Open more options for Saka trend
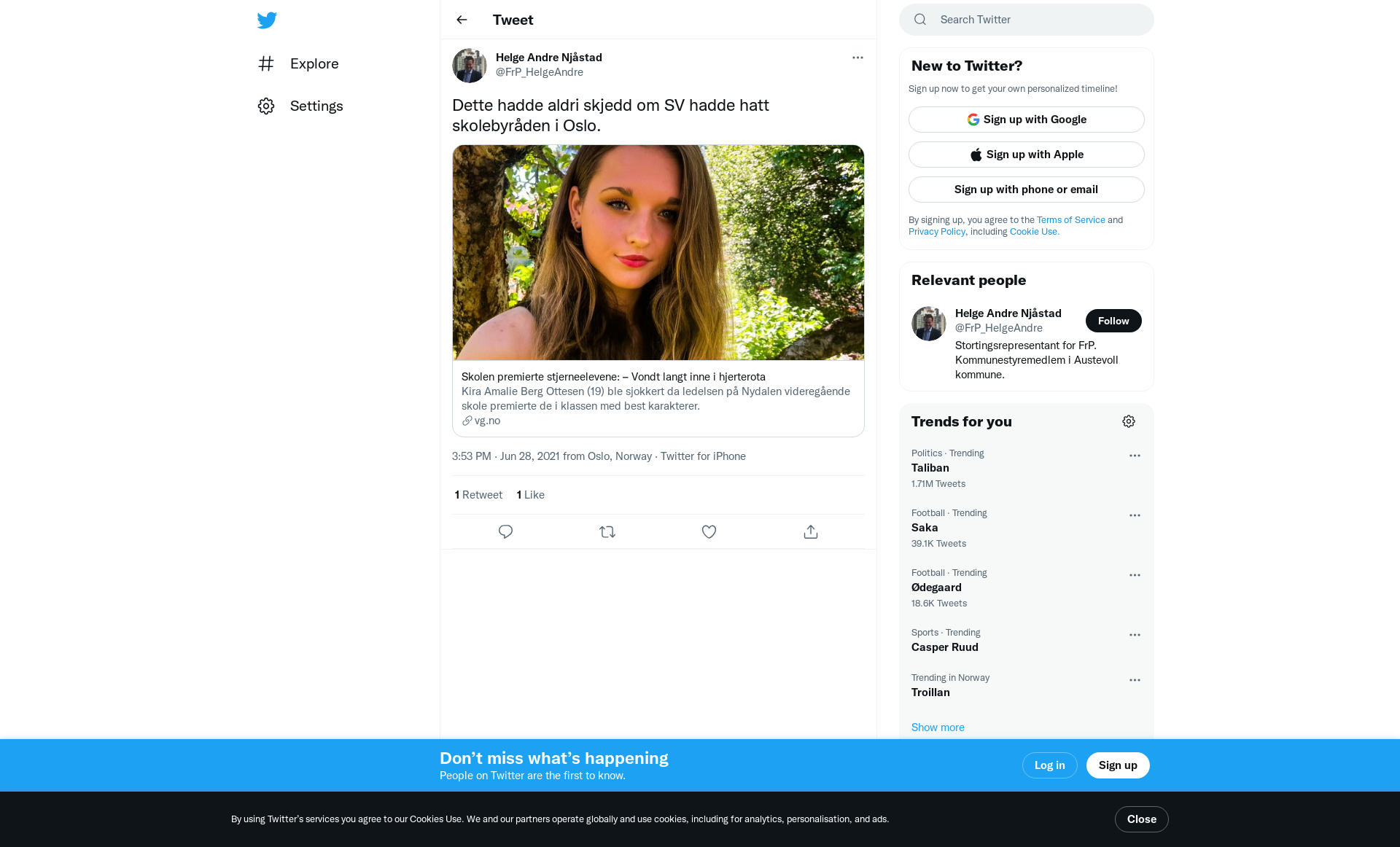1400x847 pixels. coord(1135,515)
